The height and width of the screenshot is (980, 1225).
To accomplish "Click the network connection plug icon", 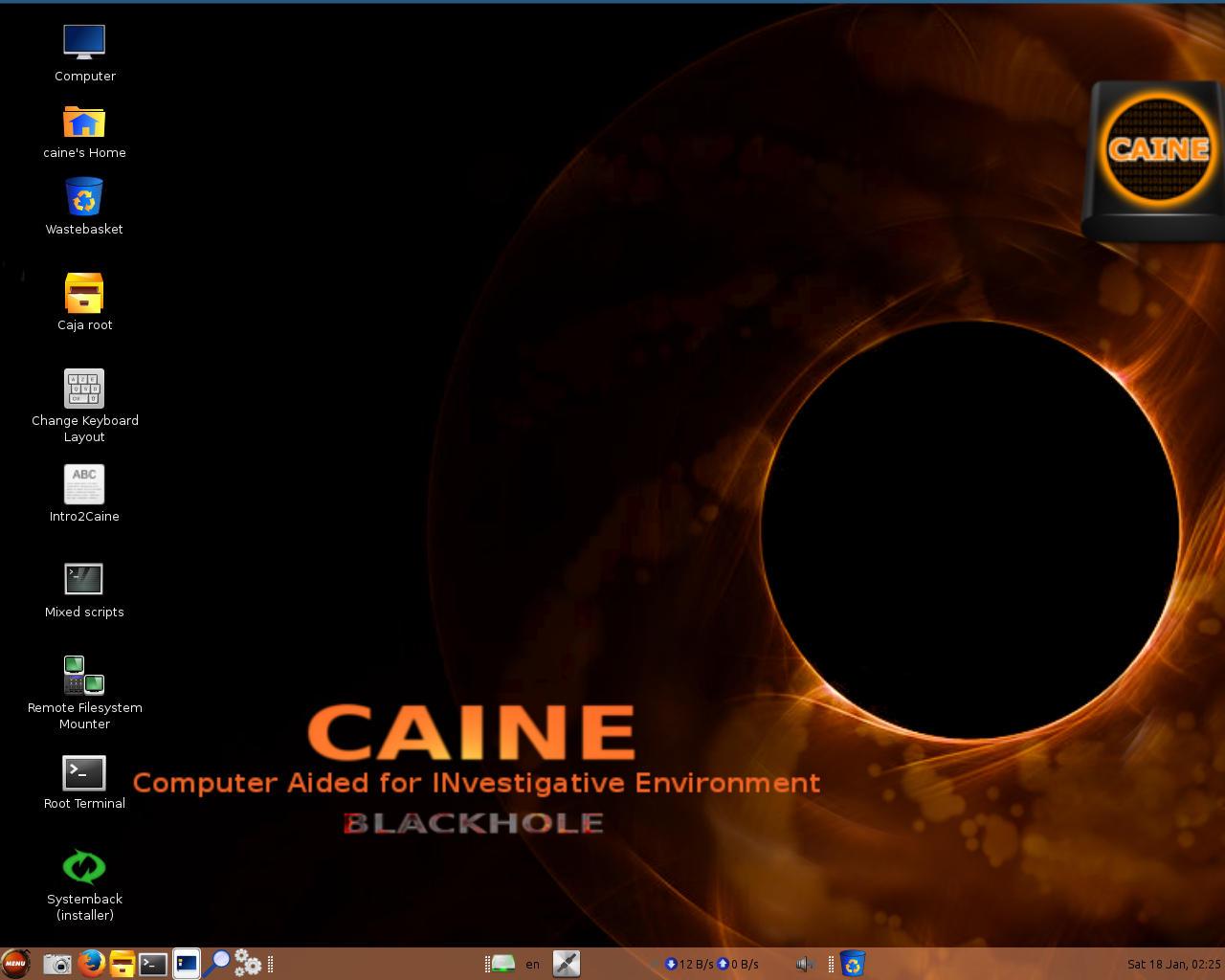I will [567, 964].
